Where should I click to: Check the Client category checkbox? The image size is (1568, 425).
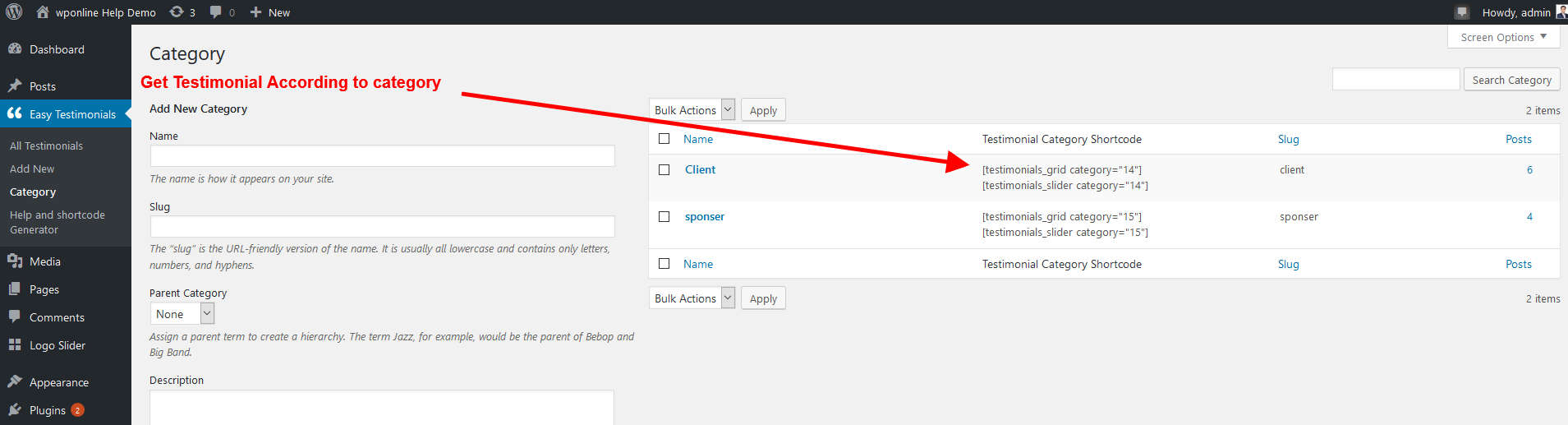coord(664,169)
